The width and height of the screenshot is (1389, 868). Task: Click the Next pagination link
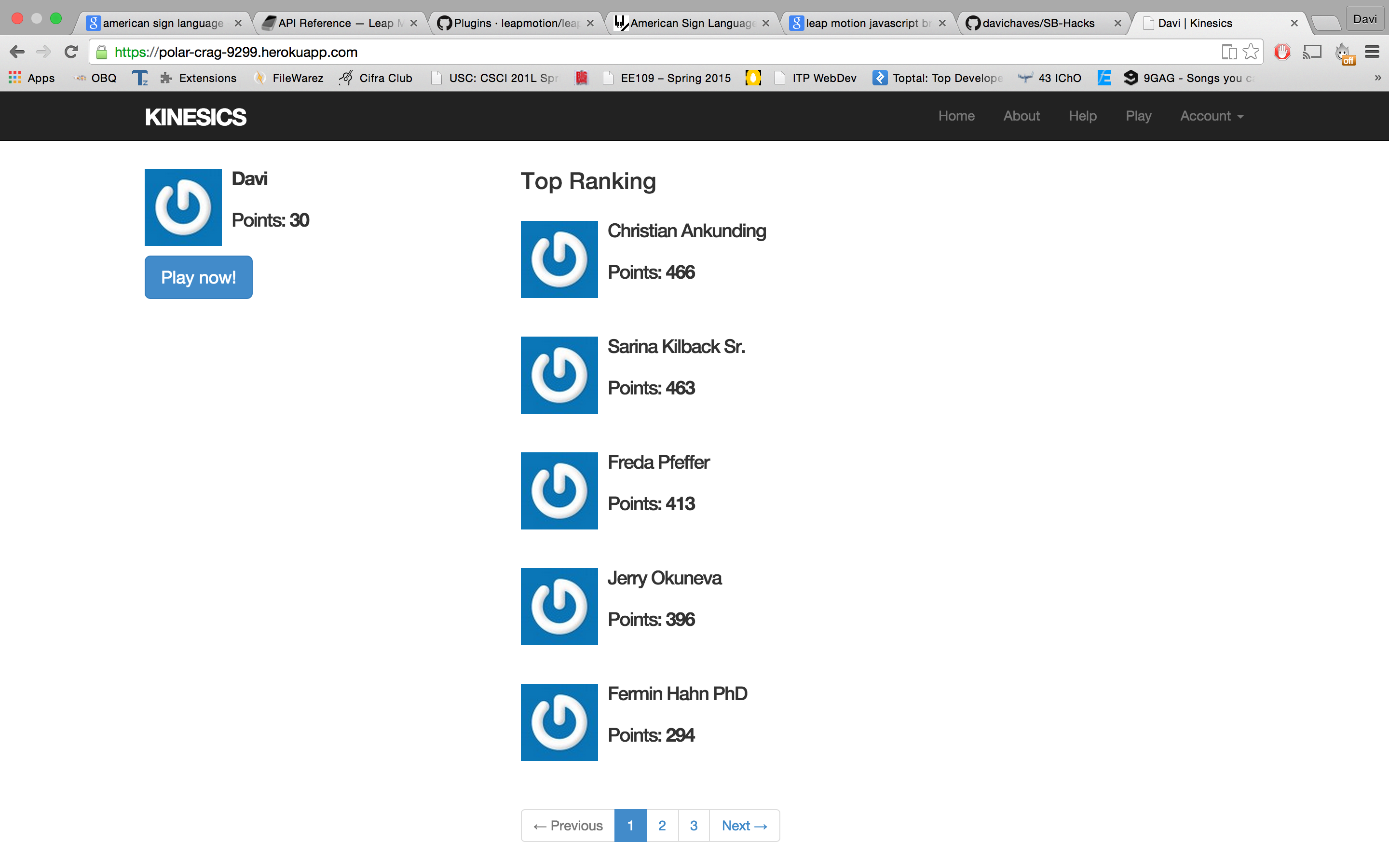[744, 826]
